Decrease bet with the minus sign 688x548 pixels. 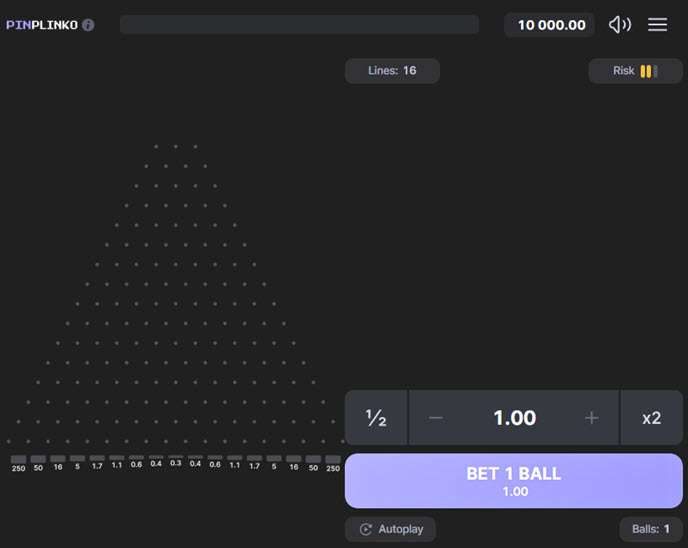[x=436, y=418]
